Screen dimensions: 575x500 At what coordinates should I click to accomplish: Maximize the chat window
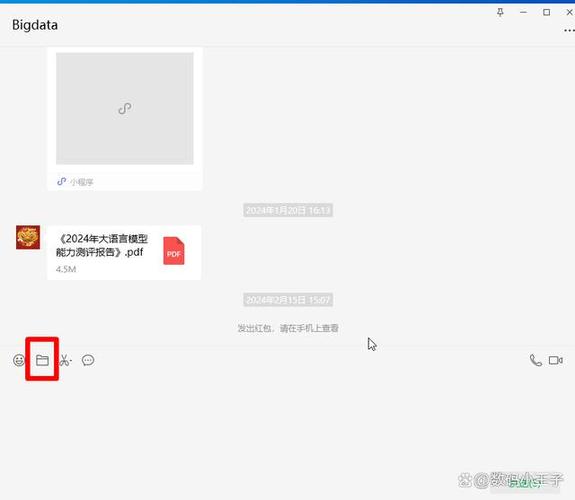(546, 12)
